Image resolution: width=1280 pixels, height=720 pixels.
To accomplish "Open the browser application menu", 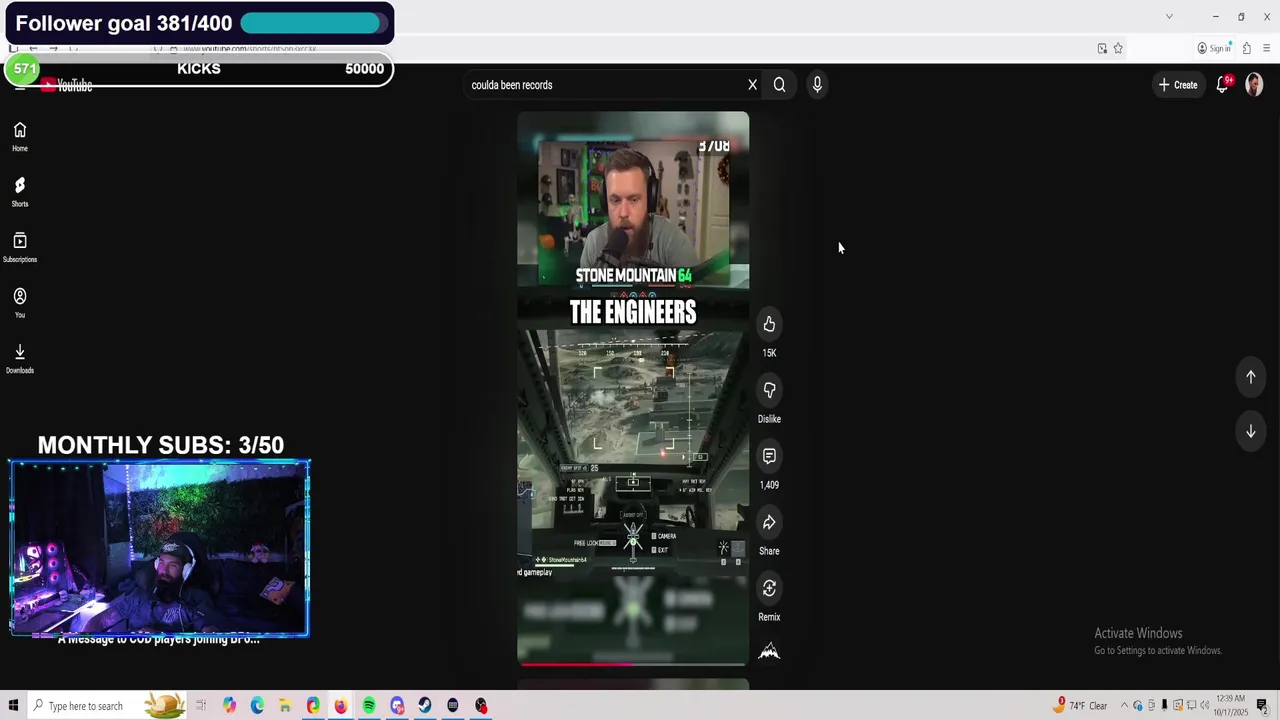I will (x=1267, y=48).
